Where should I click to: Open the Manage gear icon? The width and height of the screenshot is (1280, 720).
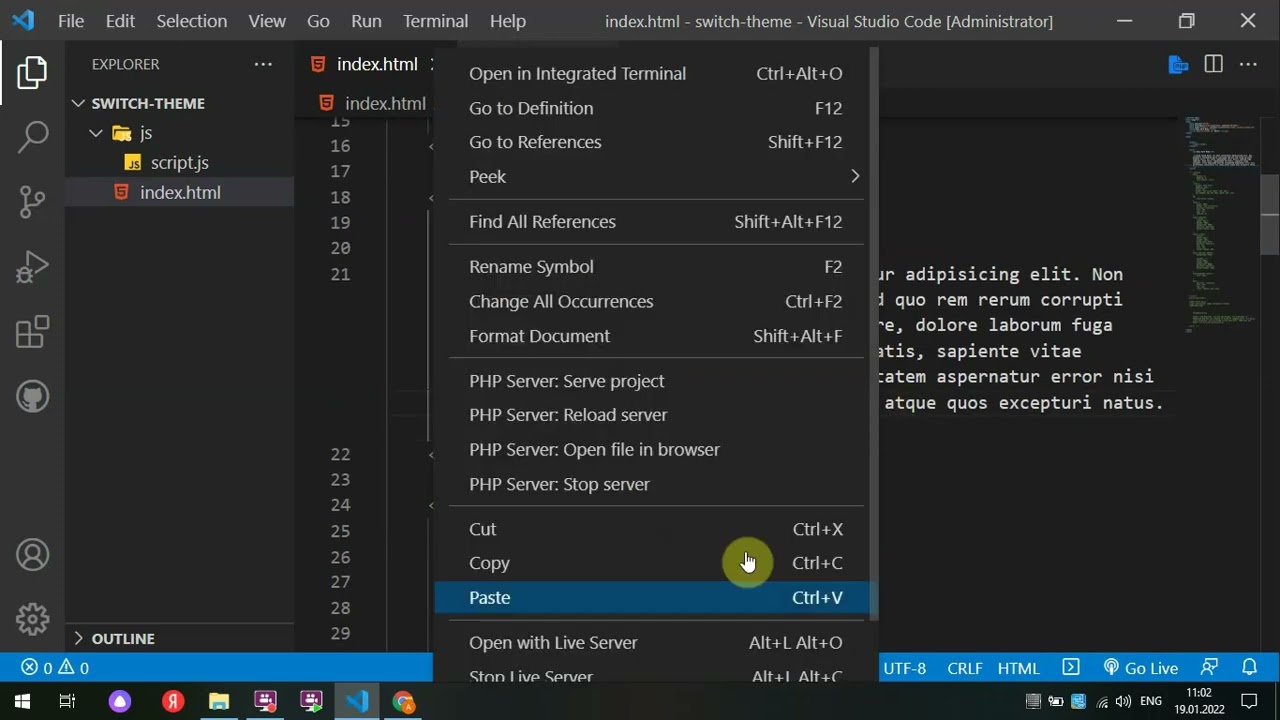32,619
